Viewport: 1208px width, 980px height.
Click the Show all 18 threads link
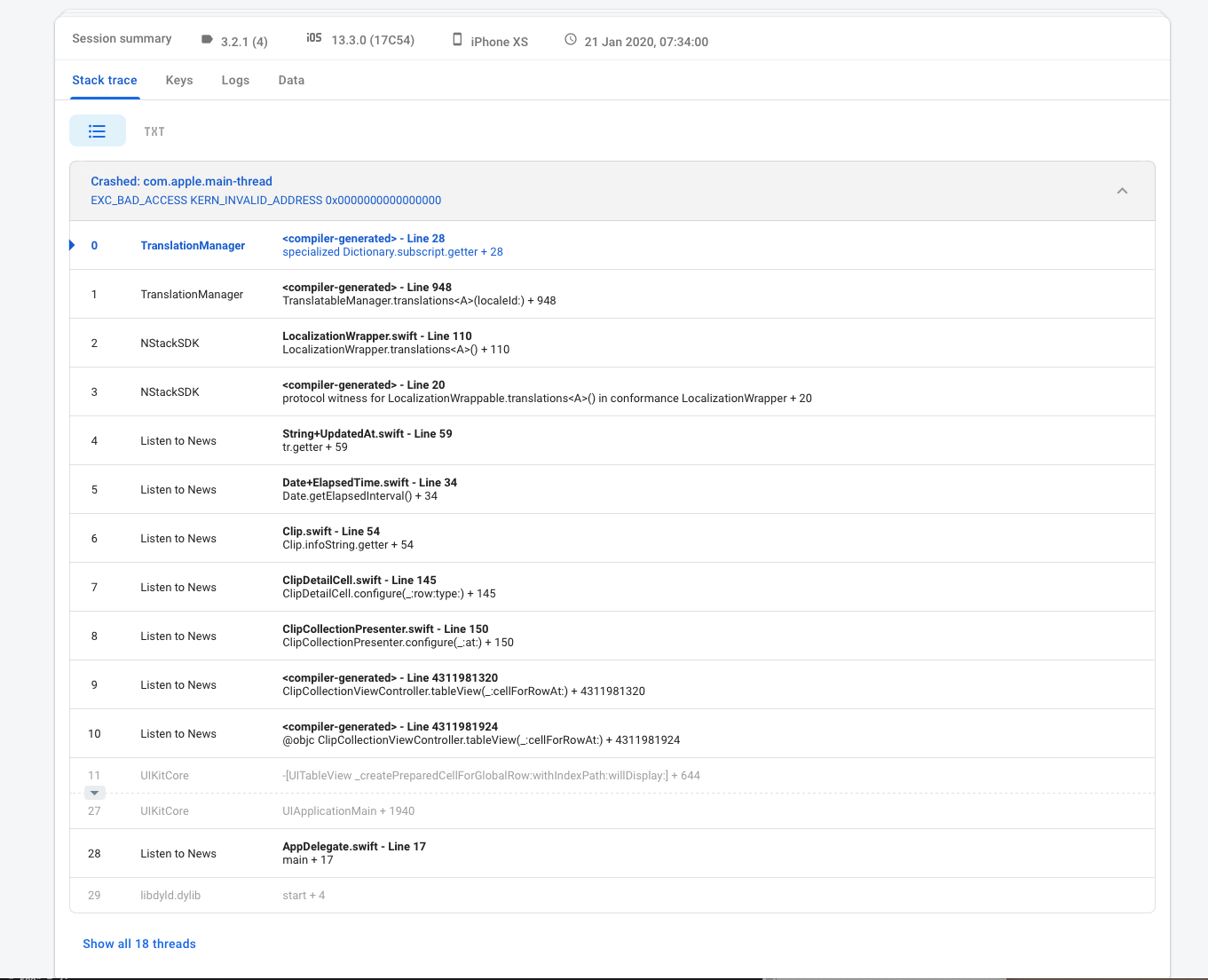coord(139,944)
